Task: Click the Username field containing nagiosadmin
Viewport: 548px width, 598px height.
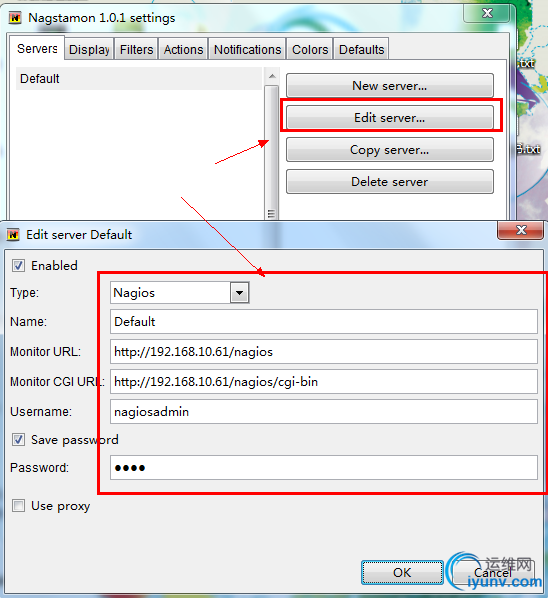Action: point(324,412)
